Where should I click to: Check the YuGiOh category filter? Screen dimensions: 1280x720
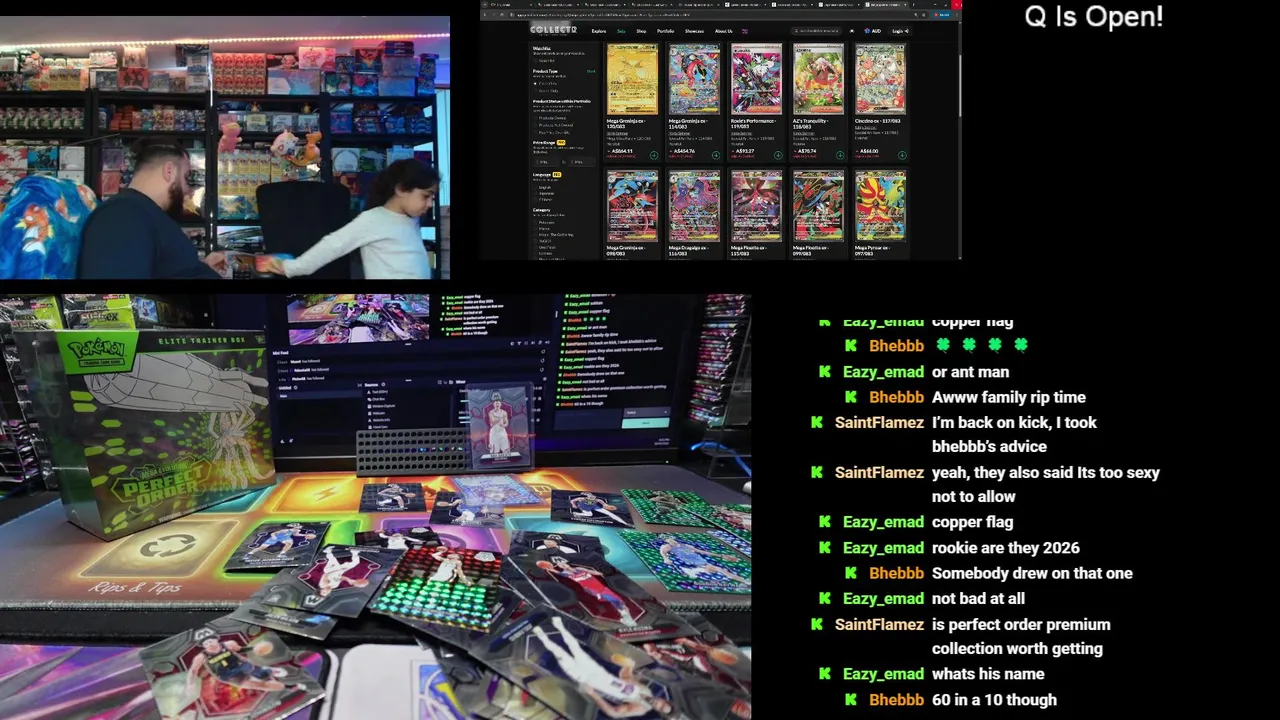pos(535,241)
